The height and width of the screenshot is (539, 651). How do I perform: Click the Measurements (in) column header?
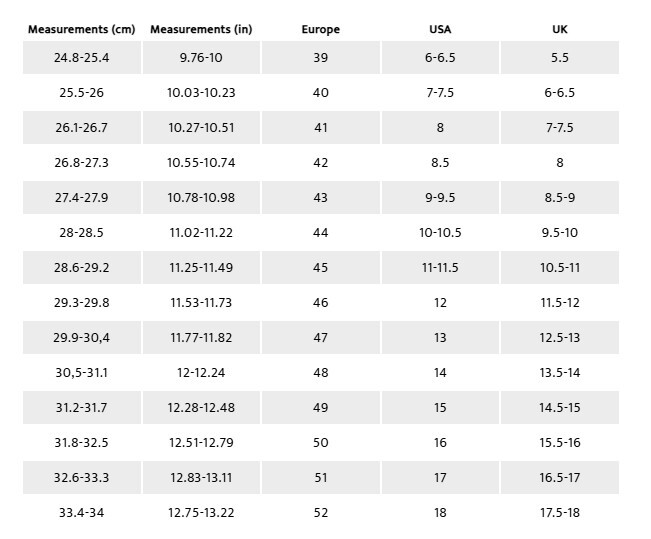click(x=201, y=29)
